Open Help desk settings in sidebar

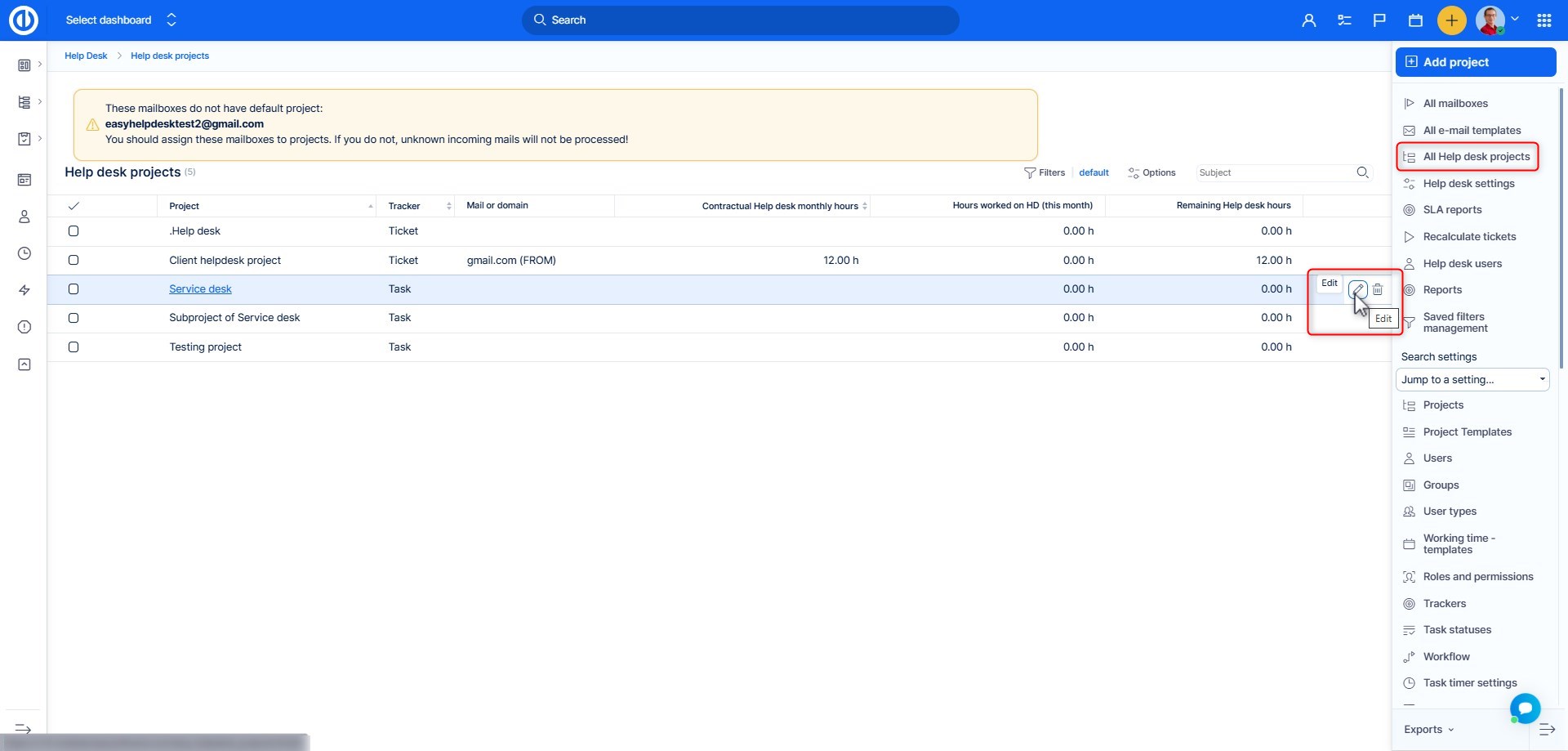(1468, 184)
